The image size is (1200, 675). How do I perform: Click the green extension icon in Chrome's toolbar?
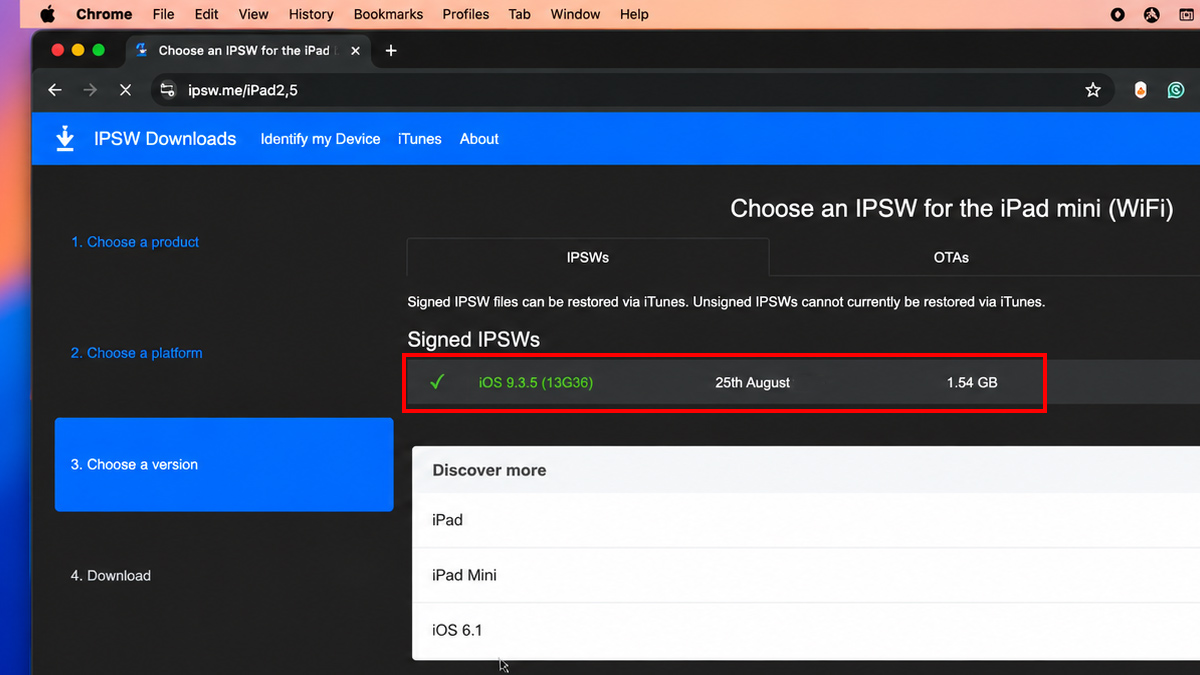(x=1176, y=90)
